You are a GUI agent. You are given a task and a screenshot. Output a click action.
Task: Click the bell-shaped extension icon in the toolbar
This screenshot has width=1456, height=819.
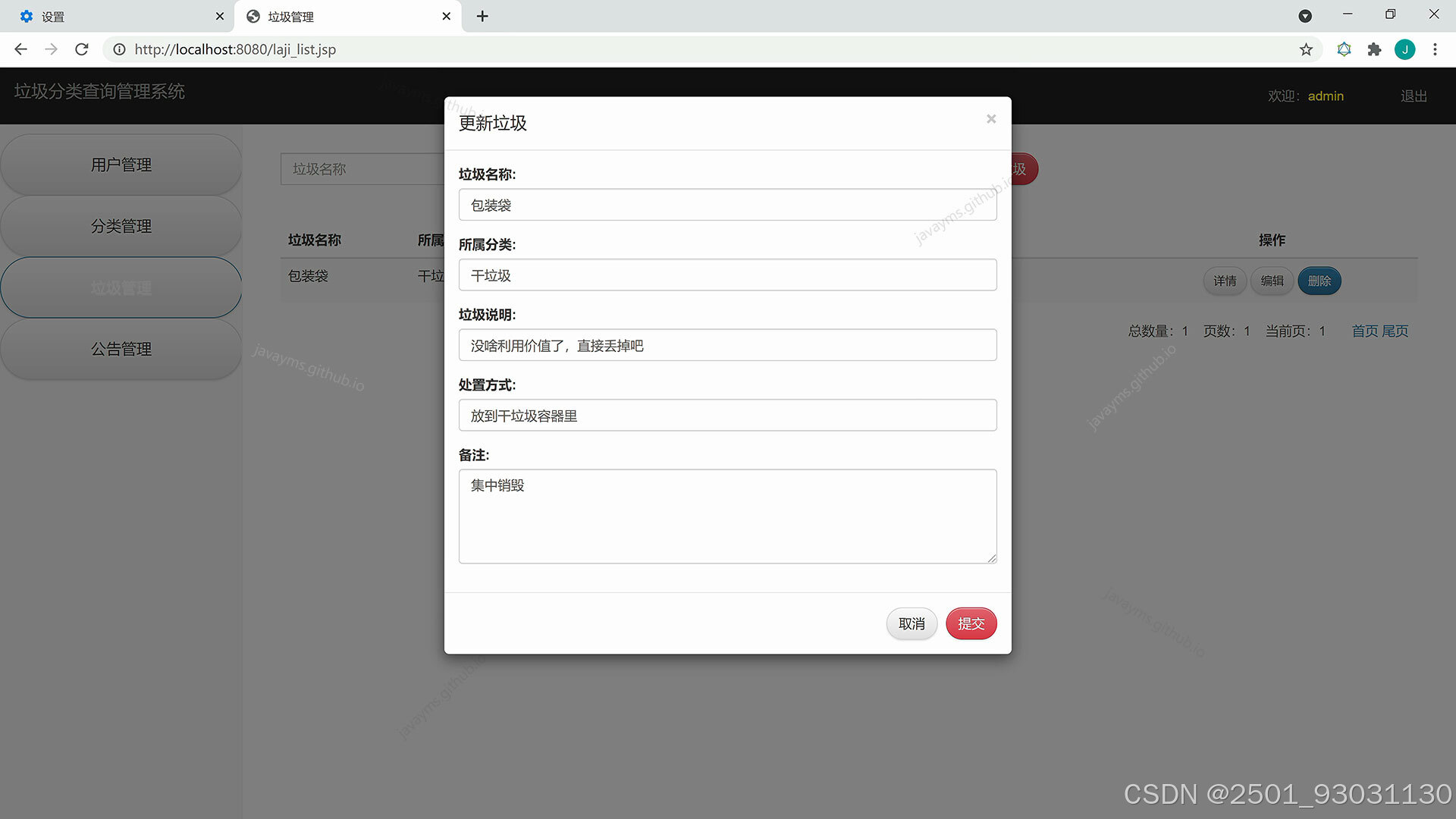point(1344,49)
